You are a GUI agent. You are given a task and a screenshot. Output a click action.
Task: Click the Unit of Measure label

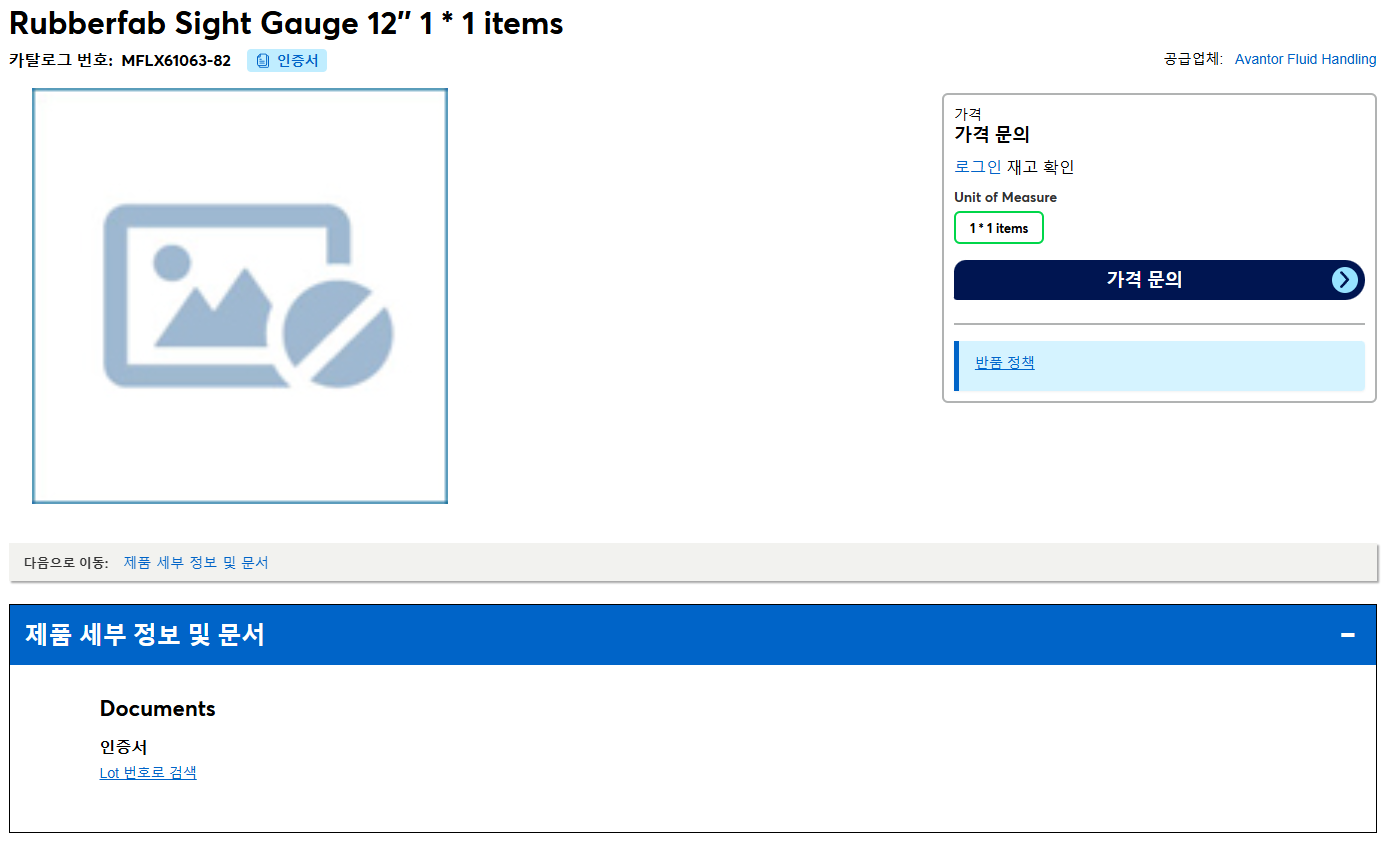1005,197
